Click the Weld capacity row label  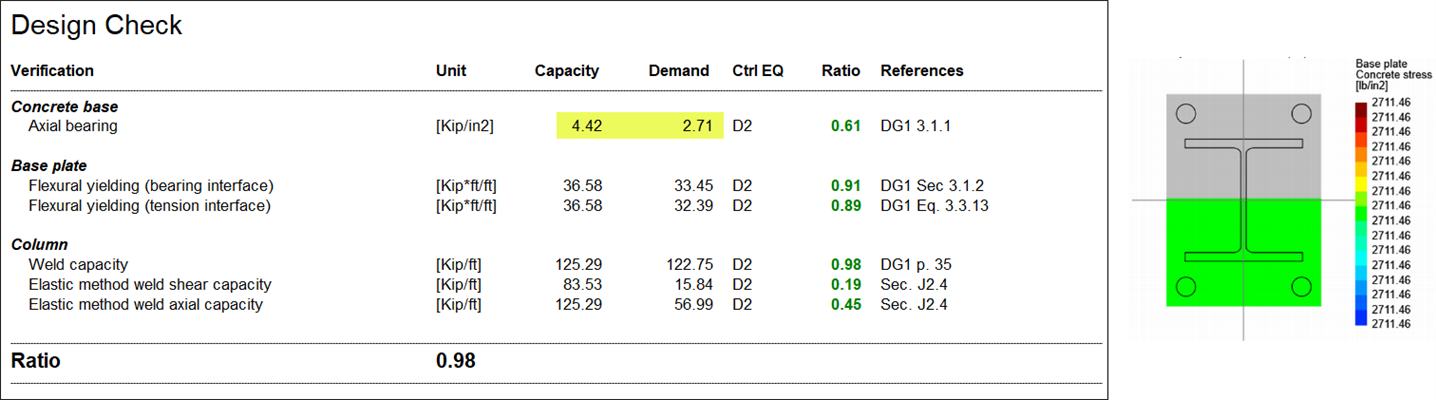click(x=78, y=265)
